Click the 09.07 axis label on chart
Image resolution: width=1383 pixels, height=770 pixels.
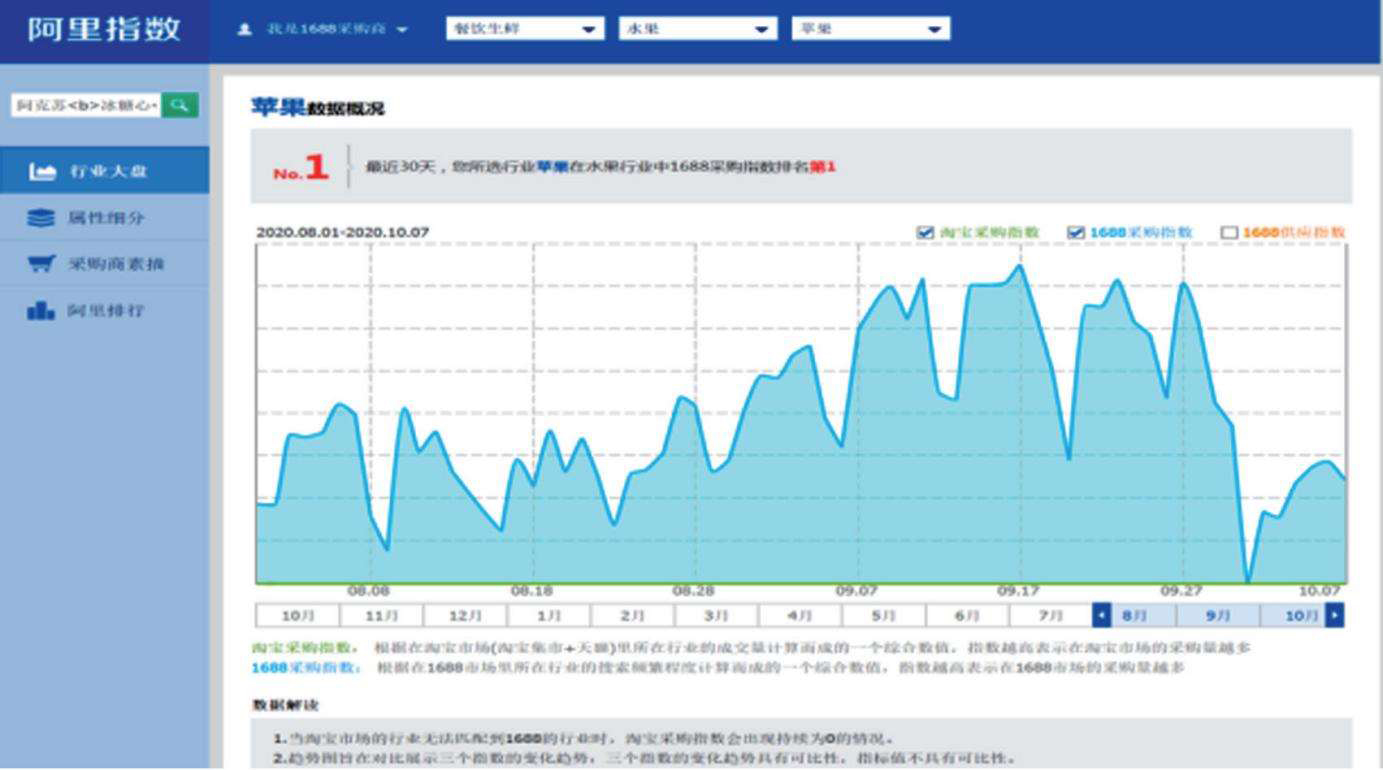[x=856, y=591]
